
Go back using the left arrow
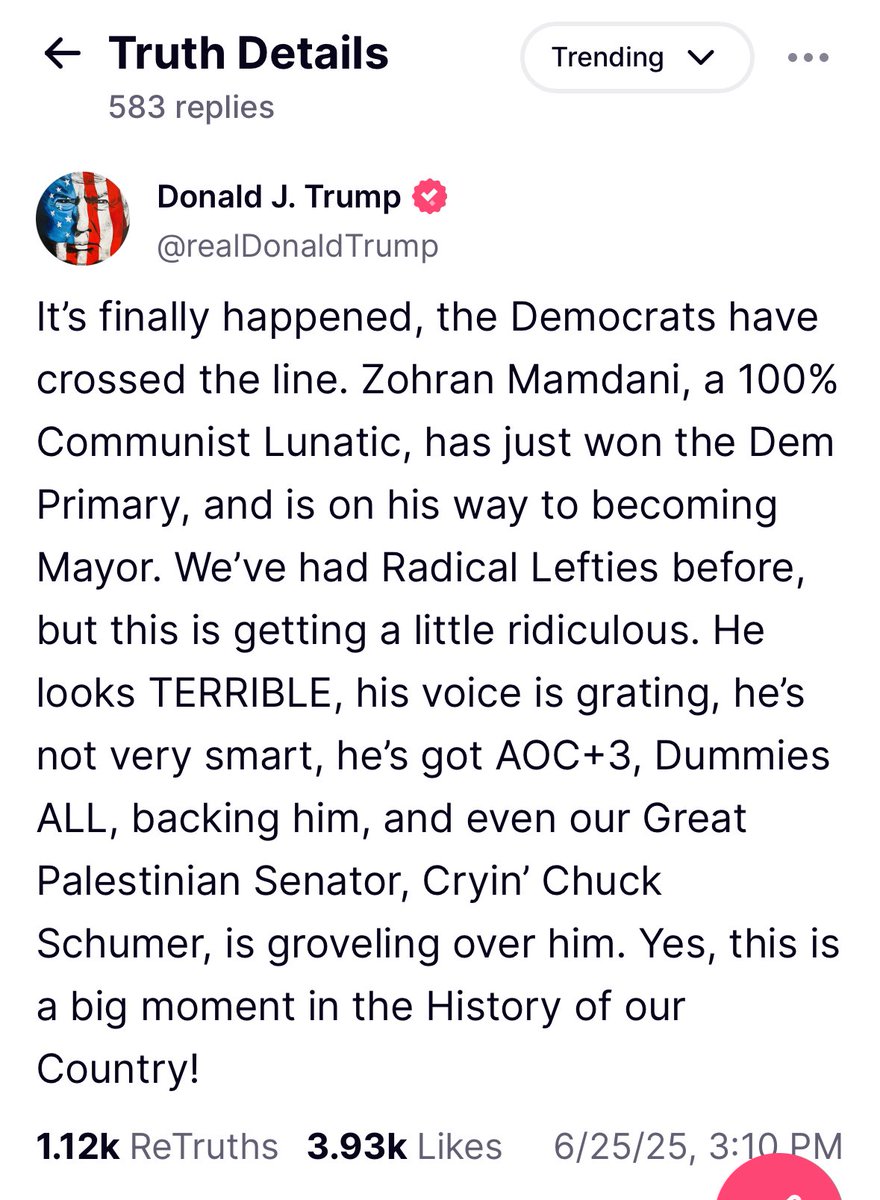click(62, 56)
